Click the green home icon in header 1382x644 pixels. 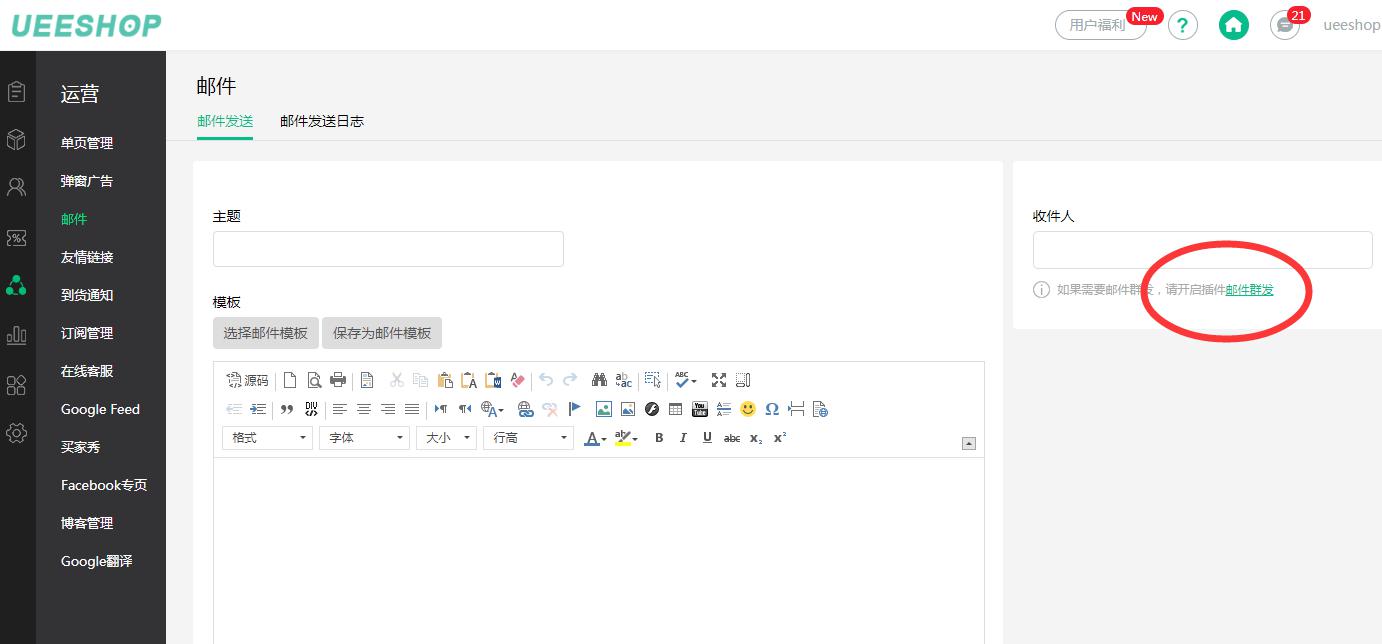click(1234, 25)
